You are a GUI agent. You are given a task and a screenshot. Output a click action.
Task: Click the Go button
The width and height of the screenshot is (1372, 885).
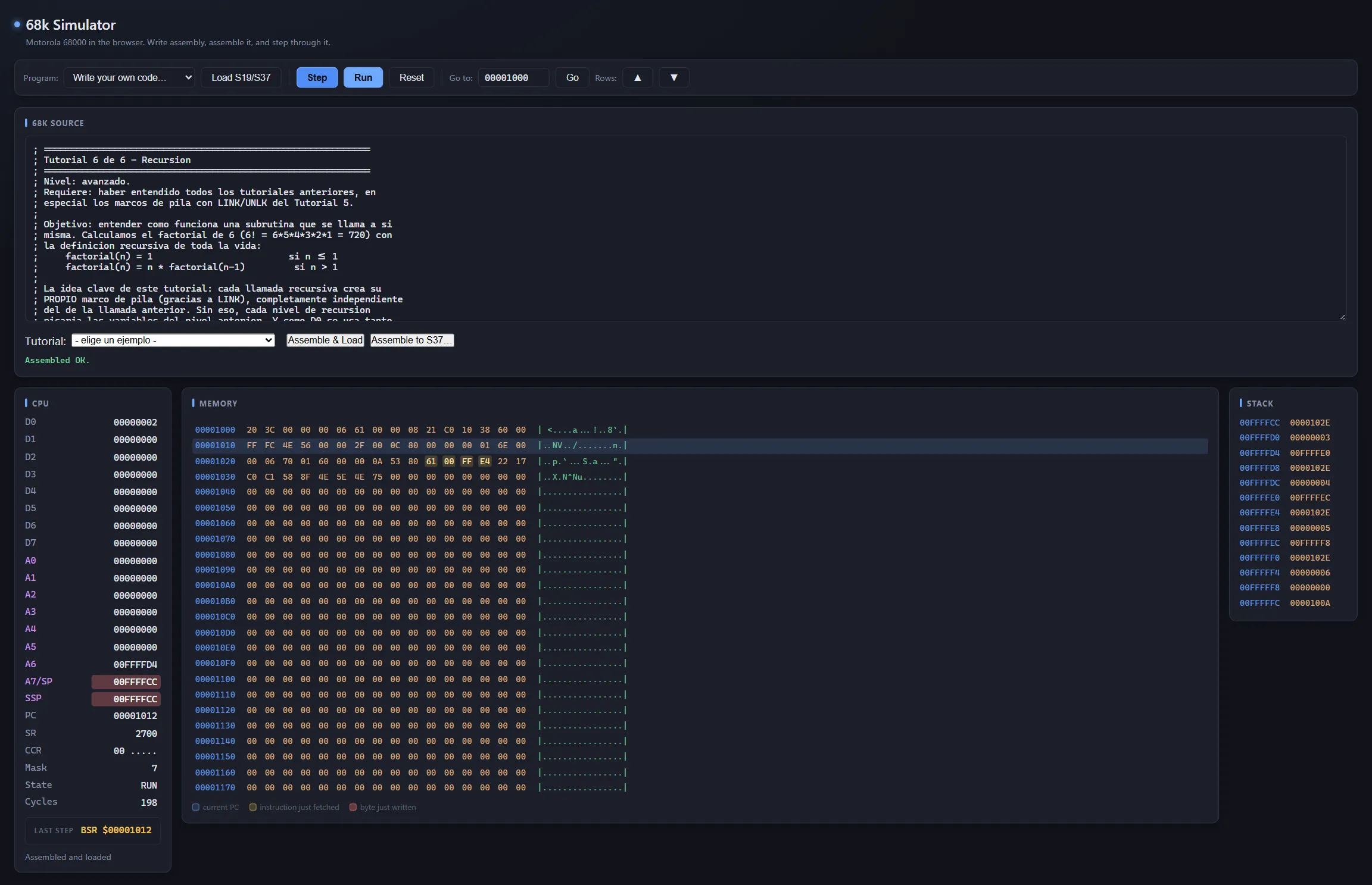click(x=572, y=77)
